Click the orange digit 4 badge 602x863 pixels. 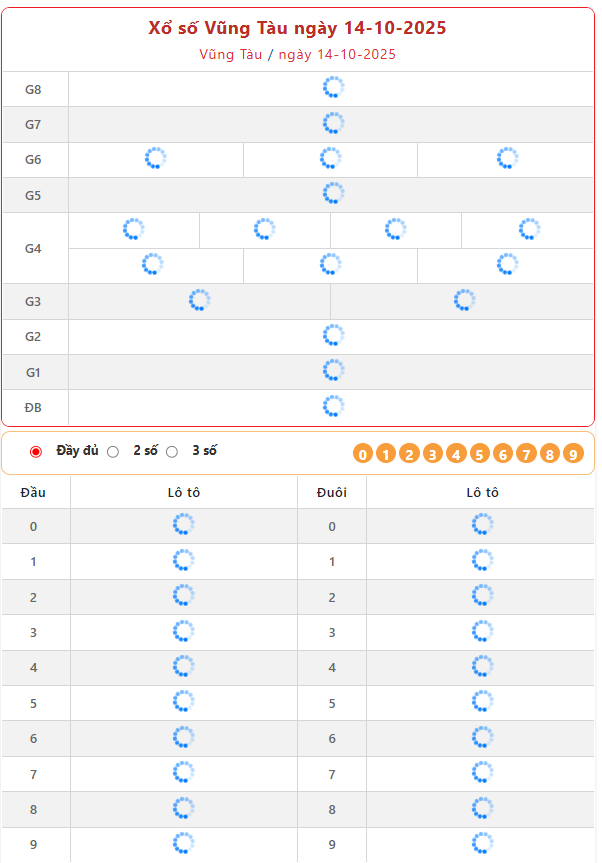tap(456, 454)
